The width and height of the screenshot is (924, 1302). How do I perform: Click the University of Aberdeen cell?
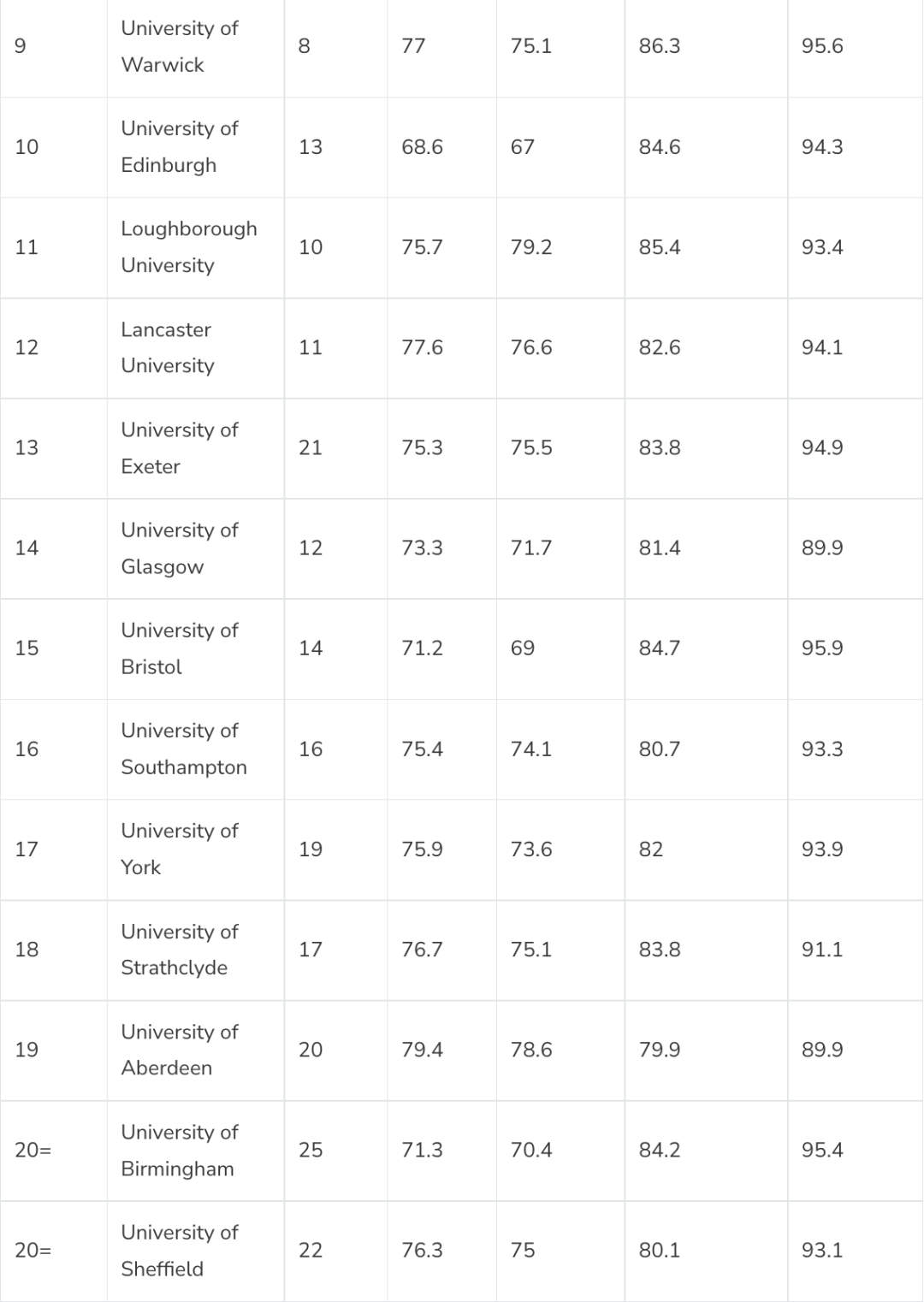pyautogui.click(x=180, y=1049)
